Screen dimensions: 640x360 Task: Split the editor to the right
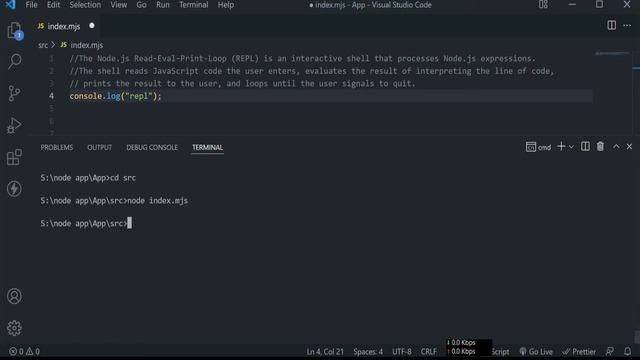tap(611, 25)
